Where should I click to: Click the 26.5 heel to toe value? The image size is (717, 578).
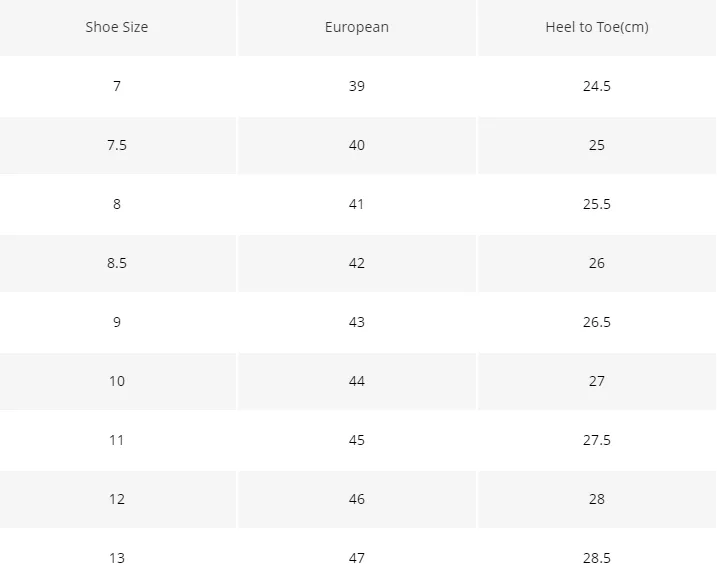click(x=597, y=322)
